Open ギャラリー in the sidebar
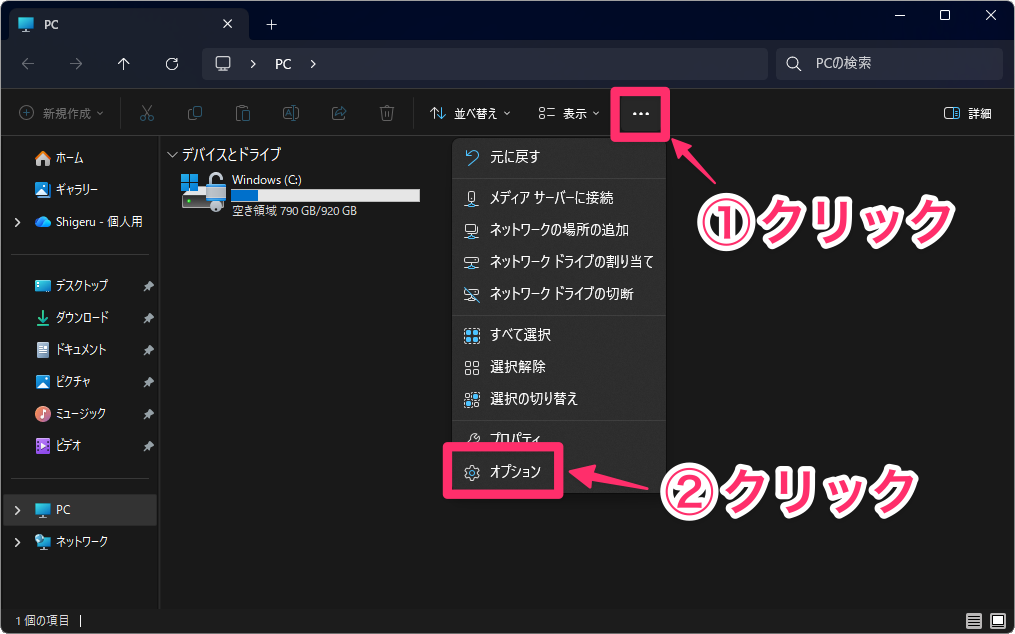 coord(76,189)
